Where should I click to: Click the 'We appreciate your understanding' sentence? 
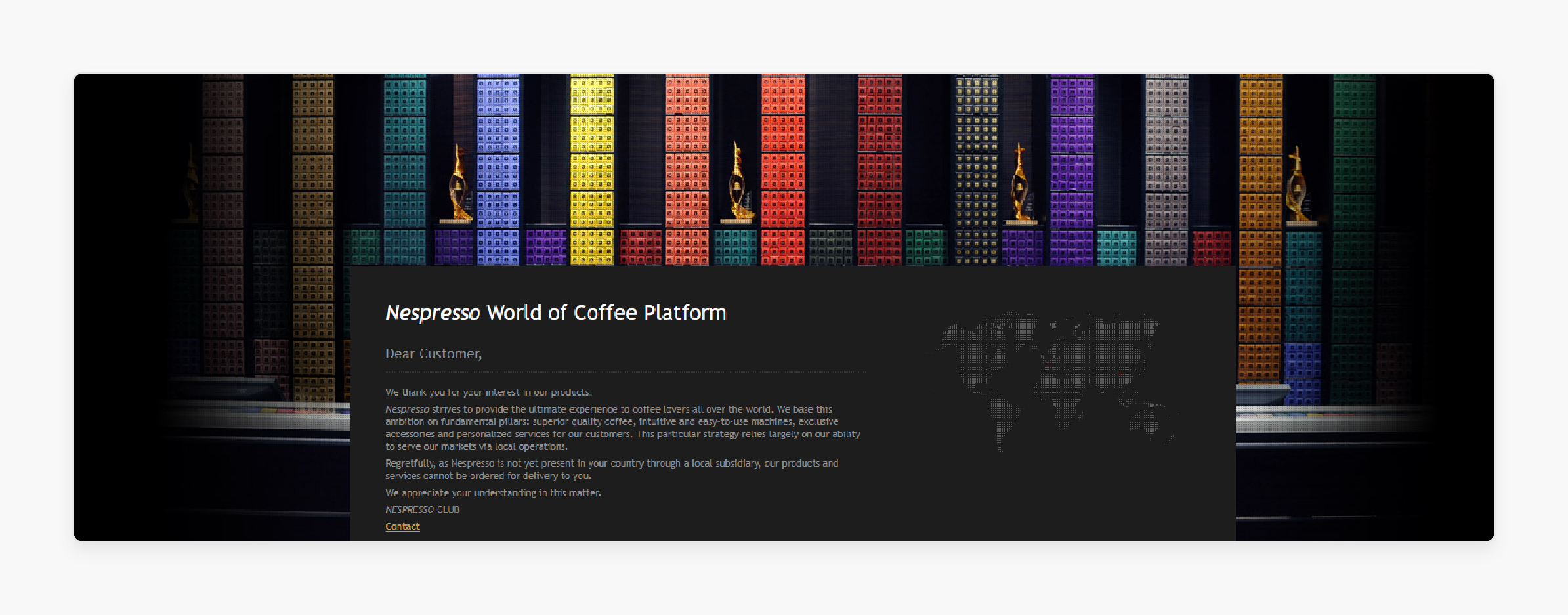coord(493,493)
